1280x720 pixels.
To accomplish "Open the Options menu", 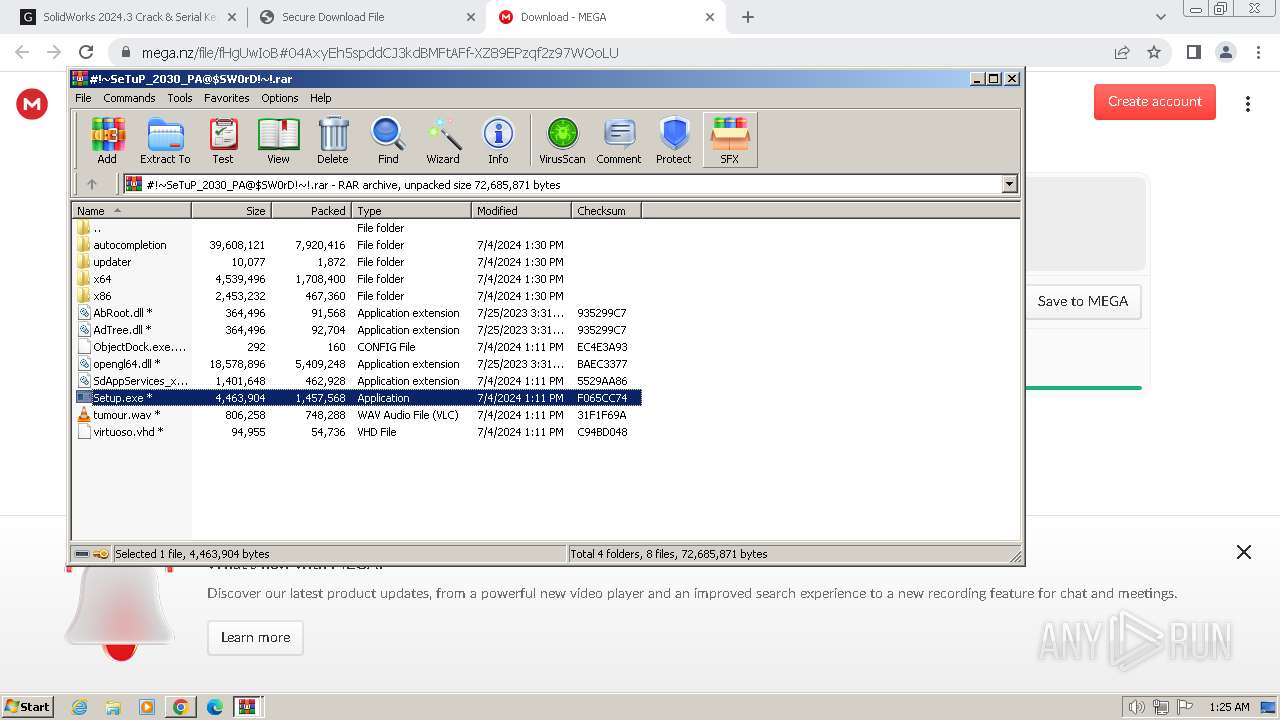I will 280,98.
